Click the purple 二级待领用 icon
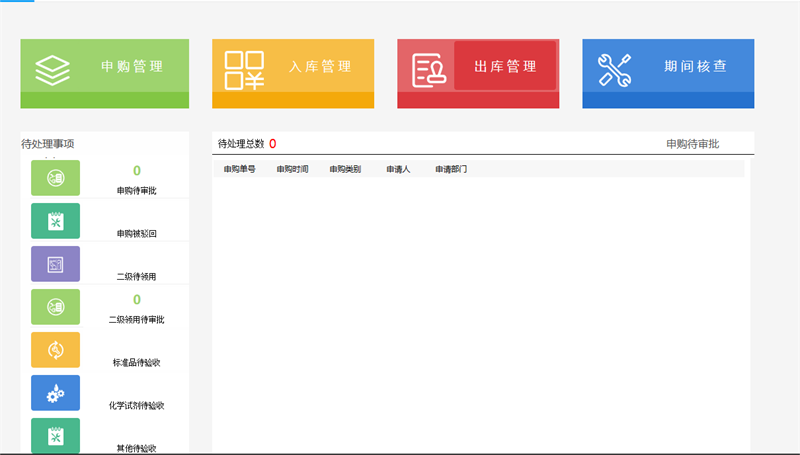Image resolution: width=800 pixels, height=455 pixels. click(55, 264)
